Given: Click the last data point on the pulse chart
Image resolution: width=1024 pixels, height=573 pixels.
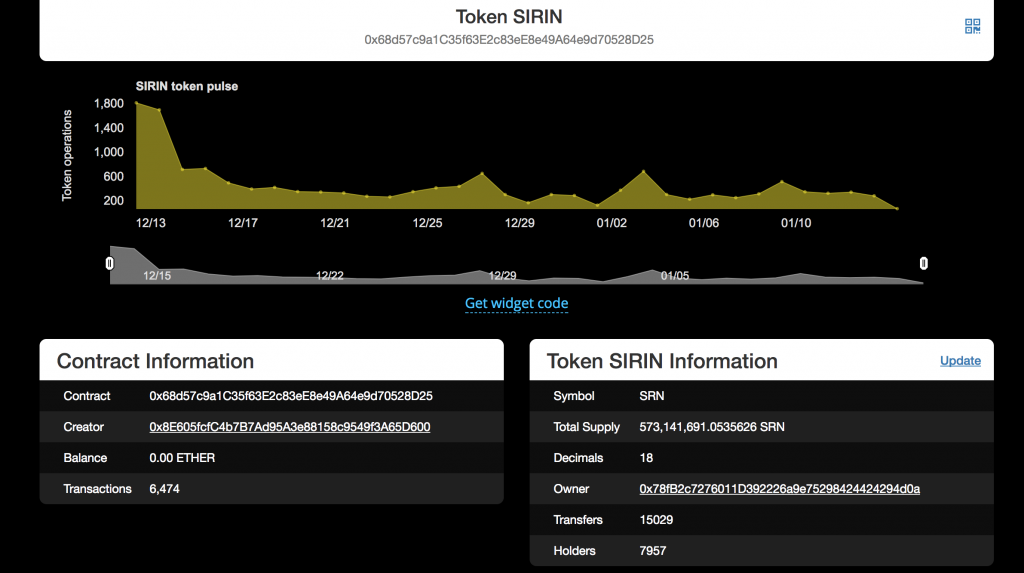Looking at the screenshot, I should coord(897,209).
